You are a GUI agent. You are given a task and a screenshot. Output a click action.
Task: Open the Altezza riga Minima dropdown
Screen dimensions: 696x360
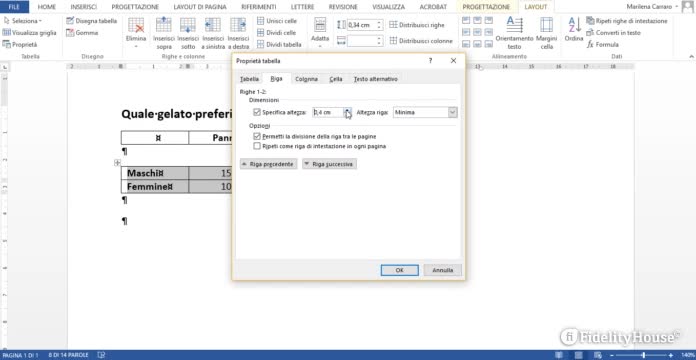coord(425,112)
